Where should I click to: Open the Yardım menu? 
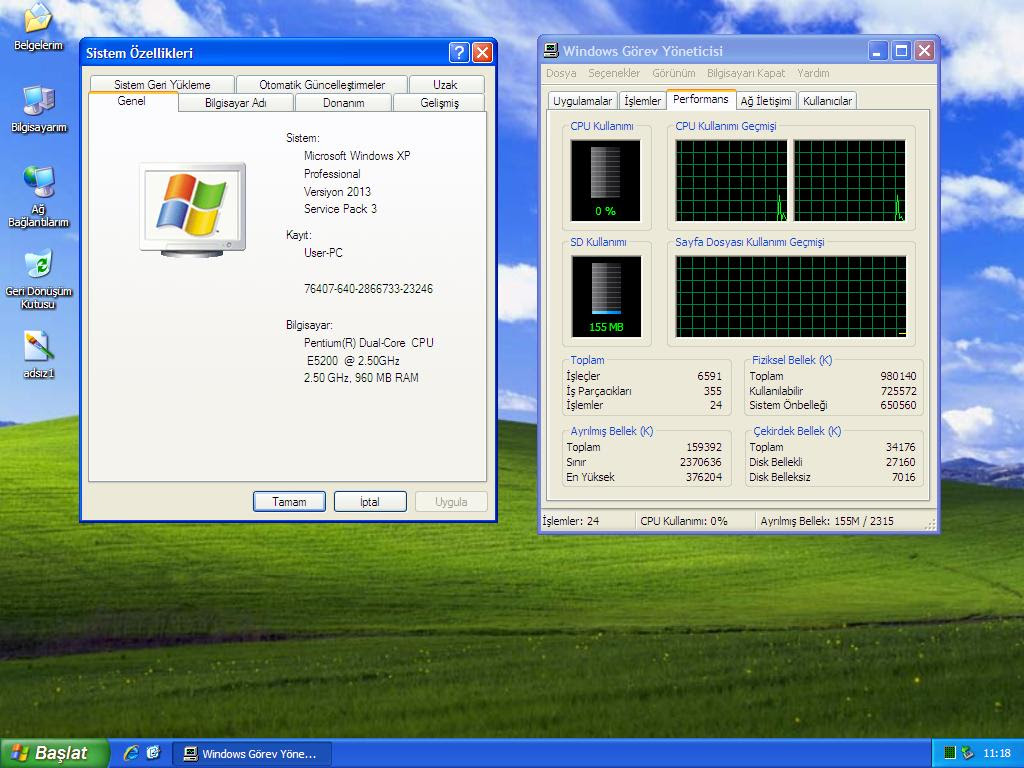point(813,73)
